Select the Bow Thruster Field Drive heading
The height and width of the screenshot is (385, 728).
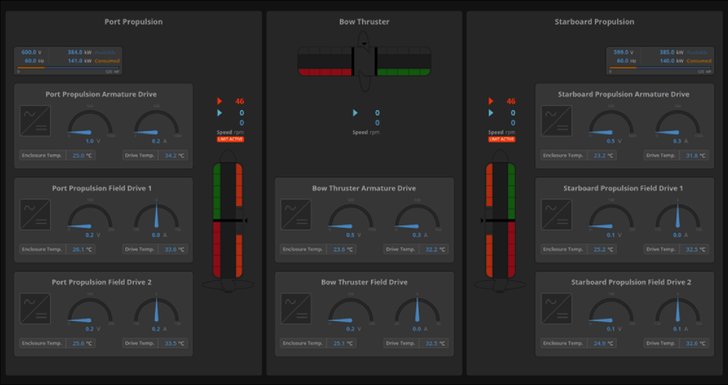[x=364, y=282]
